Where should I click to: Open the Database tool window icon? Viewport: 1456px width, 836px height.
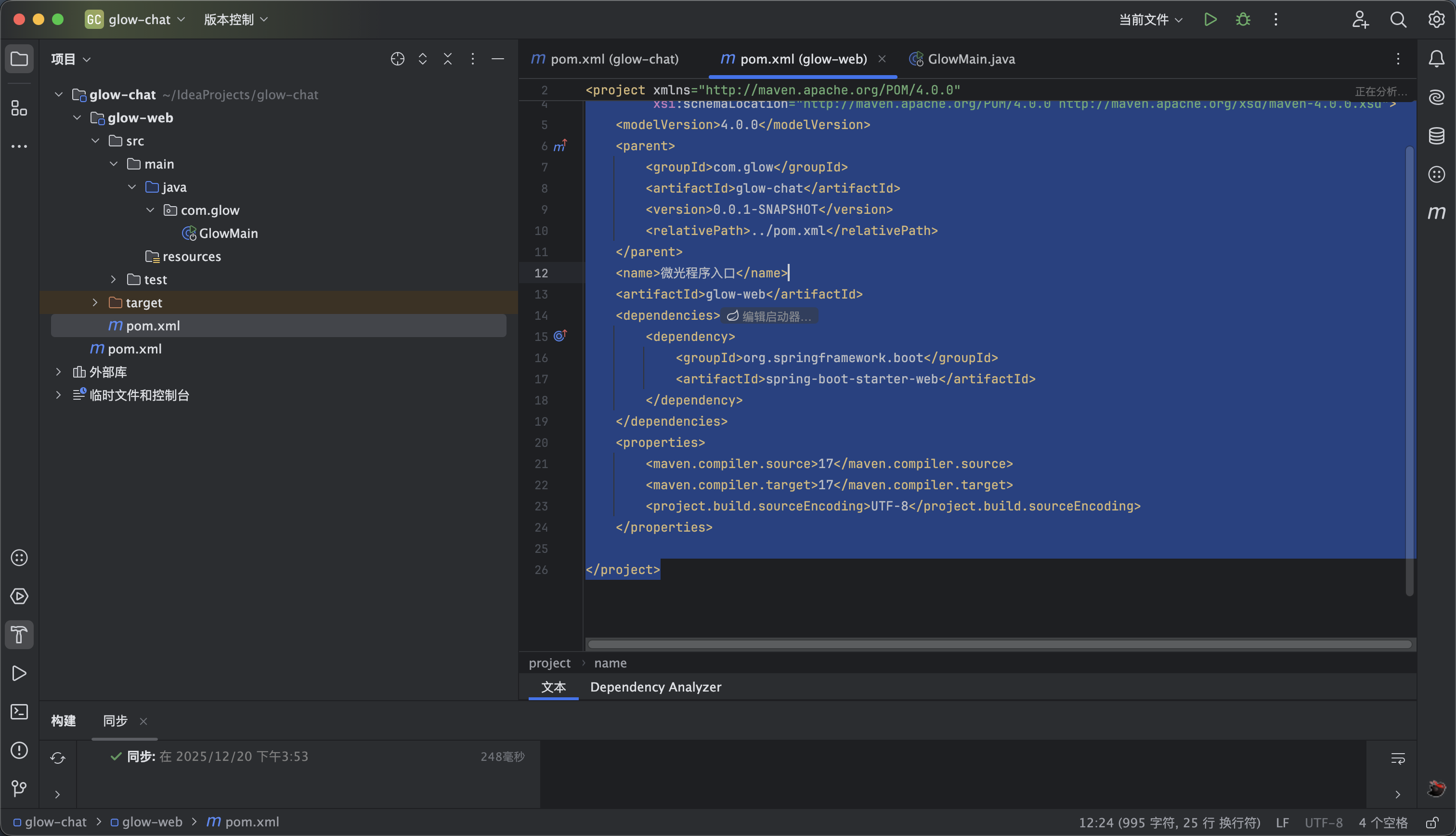1436,136
